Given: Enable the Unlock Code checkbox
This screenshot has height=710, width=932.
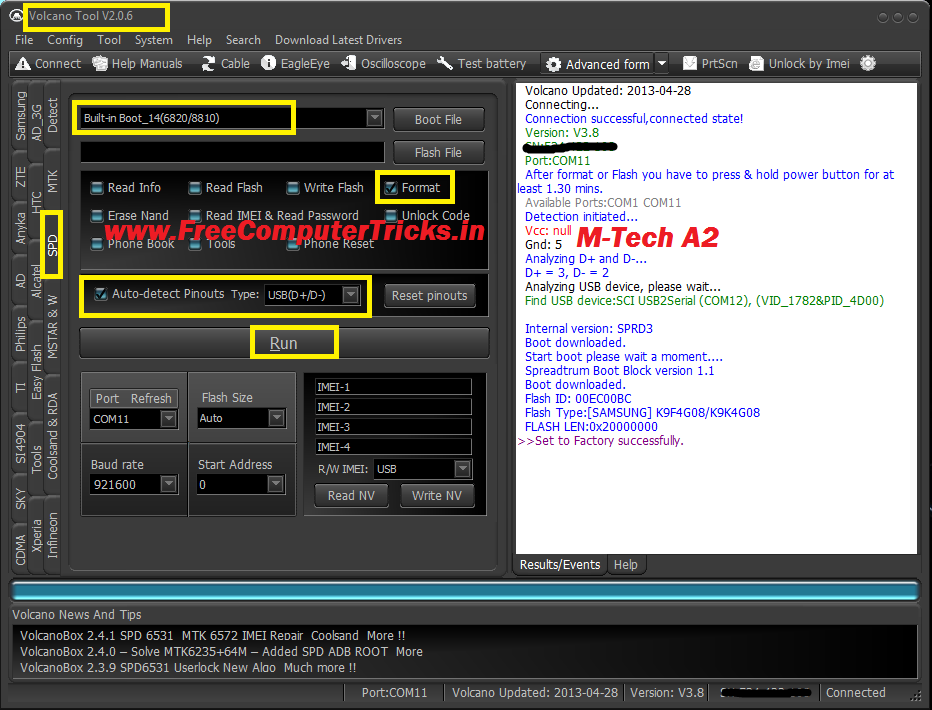Looking at the screenshot, I should coord(391,216).
